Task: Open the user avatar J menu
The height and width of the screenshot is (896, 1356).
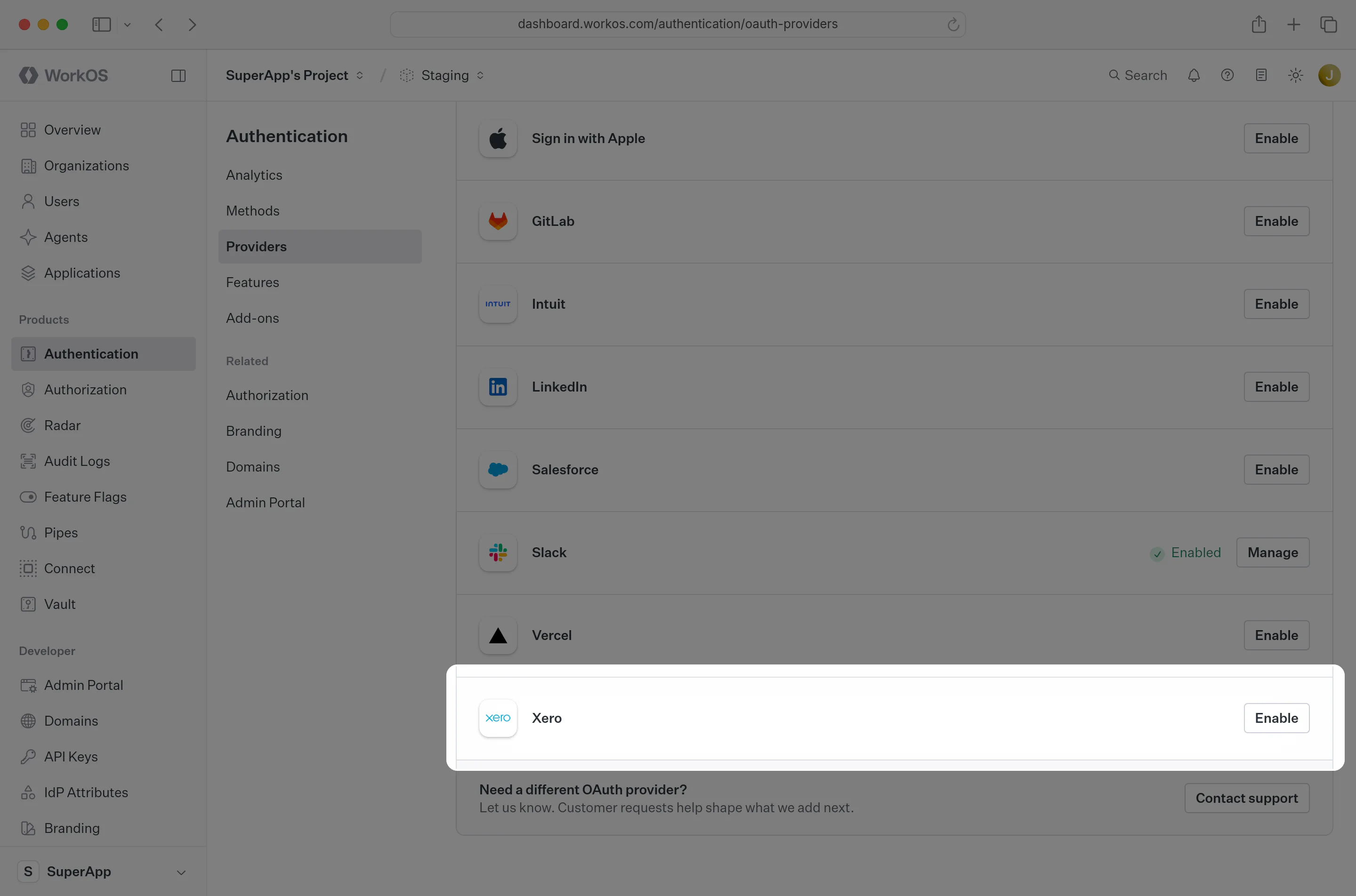Action: coord(1329,75)
